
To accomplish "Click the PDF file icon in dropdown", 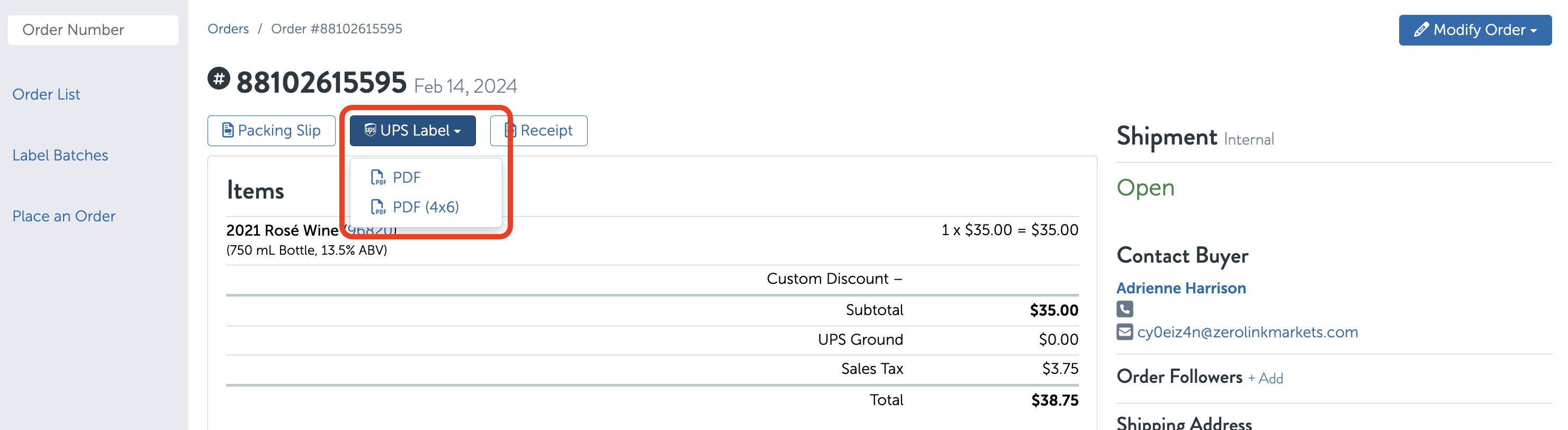I will point(378,177).
